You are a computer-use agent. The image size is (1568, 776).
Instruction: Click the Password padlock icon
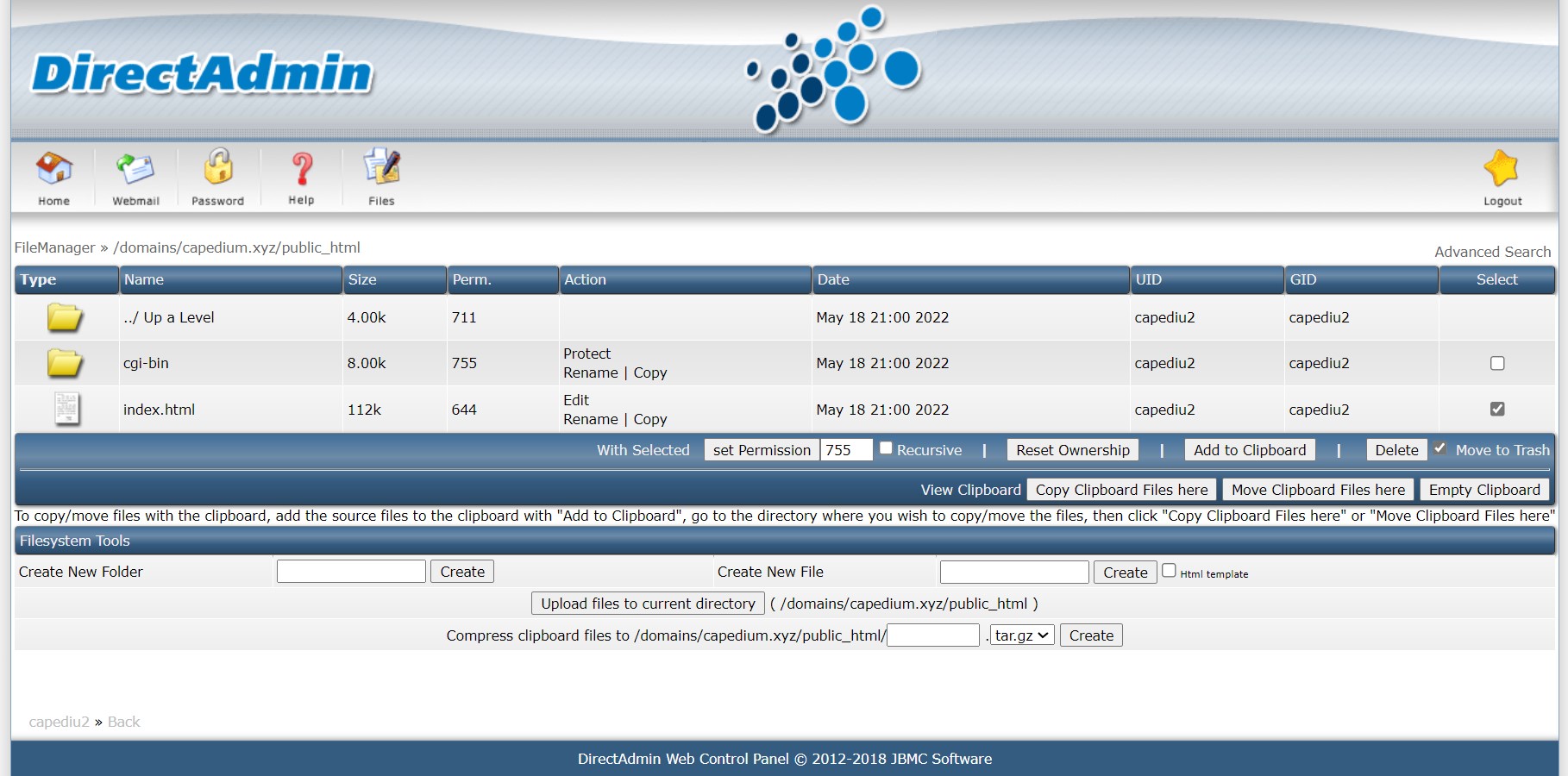[x=217, y=167]
